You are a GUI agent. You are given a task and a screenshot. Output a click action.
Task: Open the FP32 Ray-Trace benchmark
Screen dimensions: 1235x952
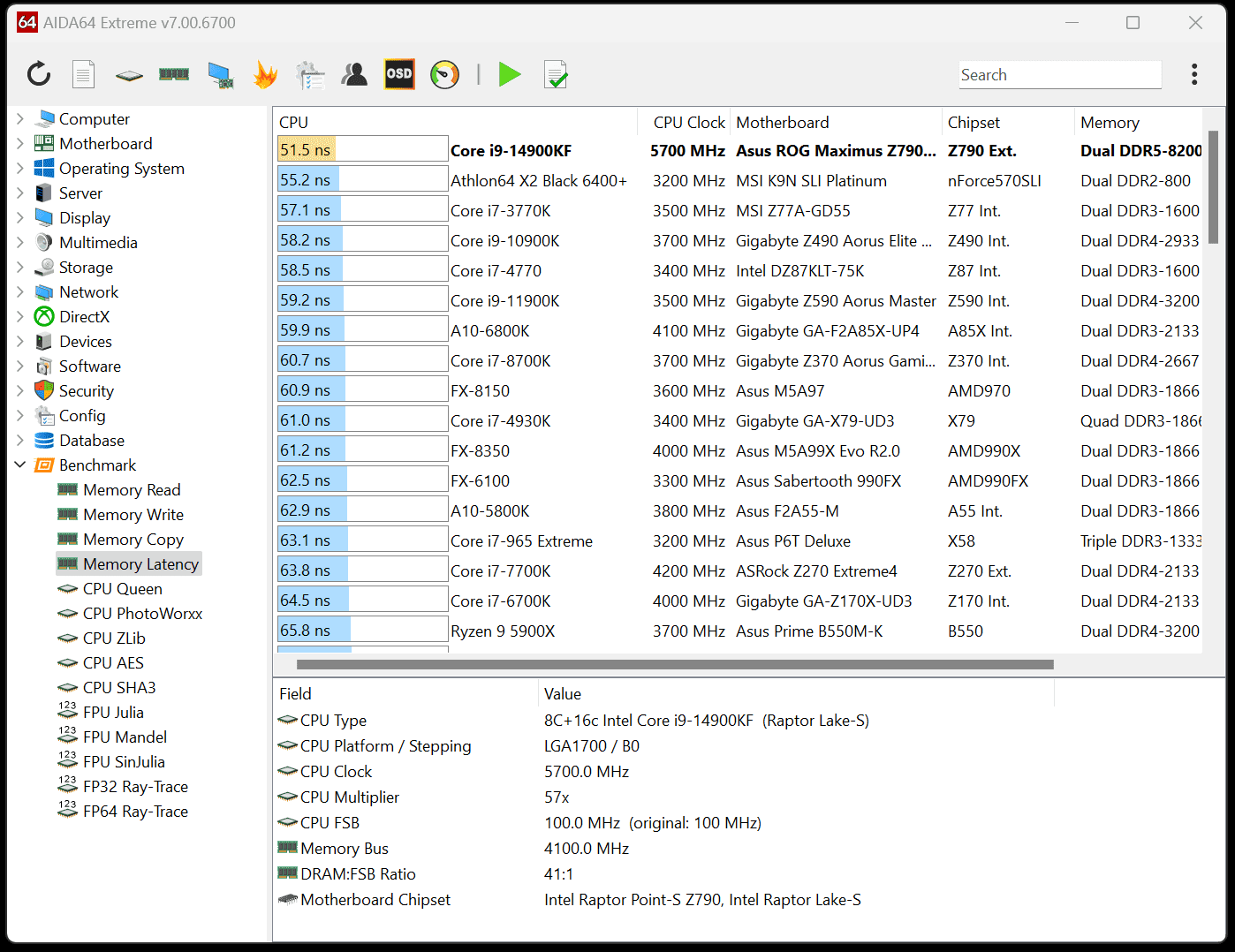[135, 786]
